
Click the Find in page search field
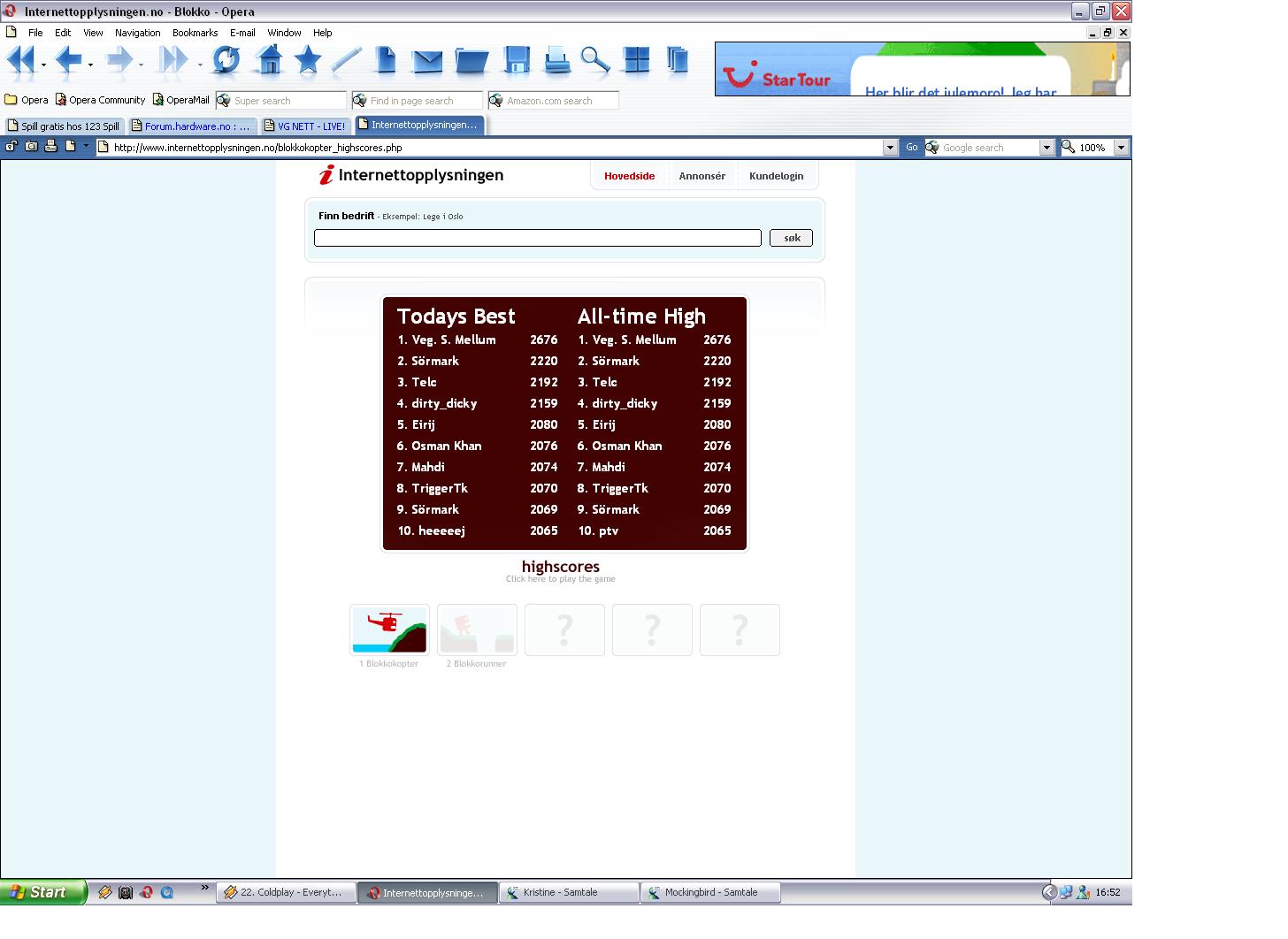pos(418,101)
